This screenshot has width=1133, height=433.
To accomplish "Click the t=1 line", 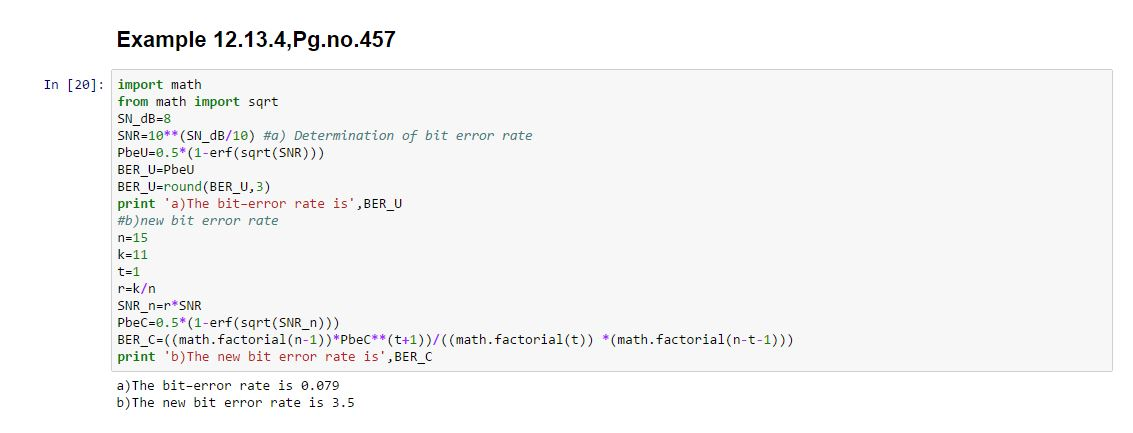I will pos(129,272).
